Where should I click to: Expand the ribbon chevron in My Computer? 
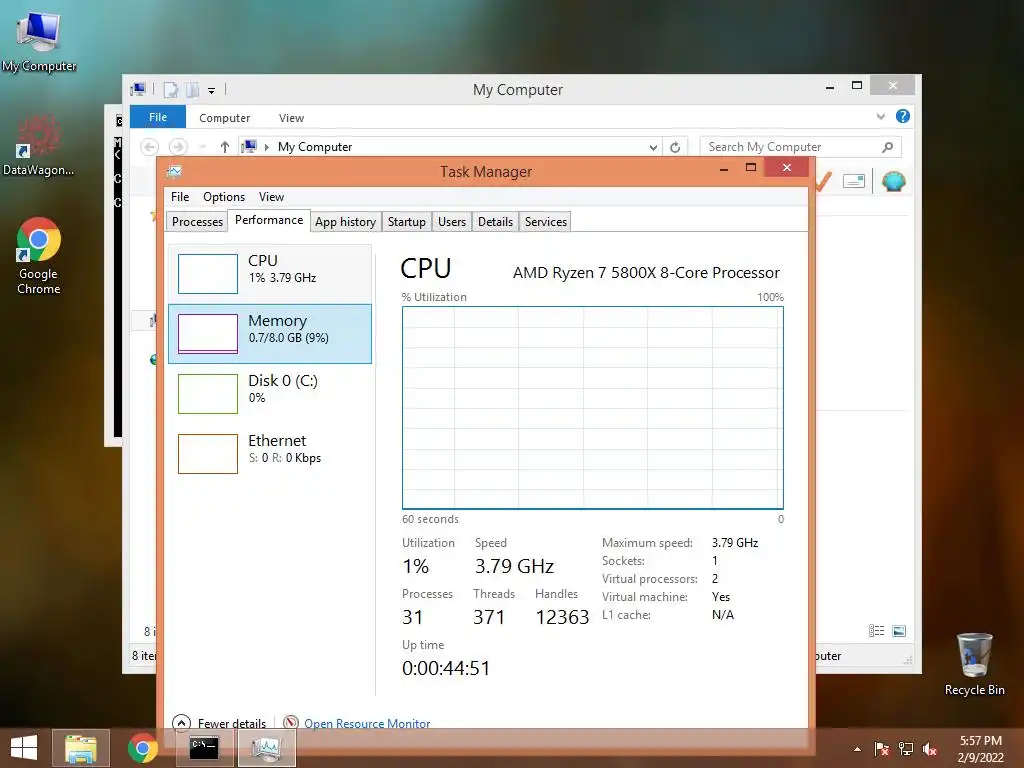880,117
